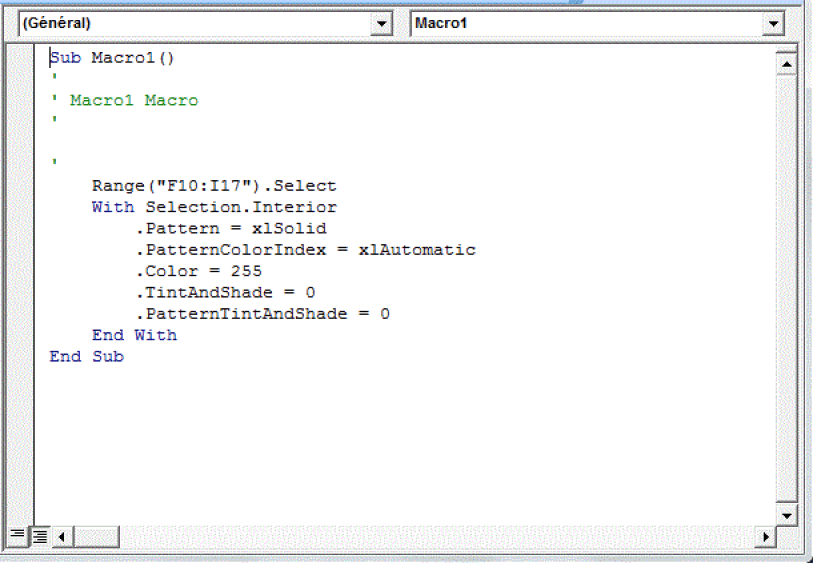This screenshot has height=563, width=813.
Task: Click the green Macro1 Macro comment
Action: [x=134, y=101]
